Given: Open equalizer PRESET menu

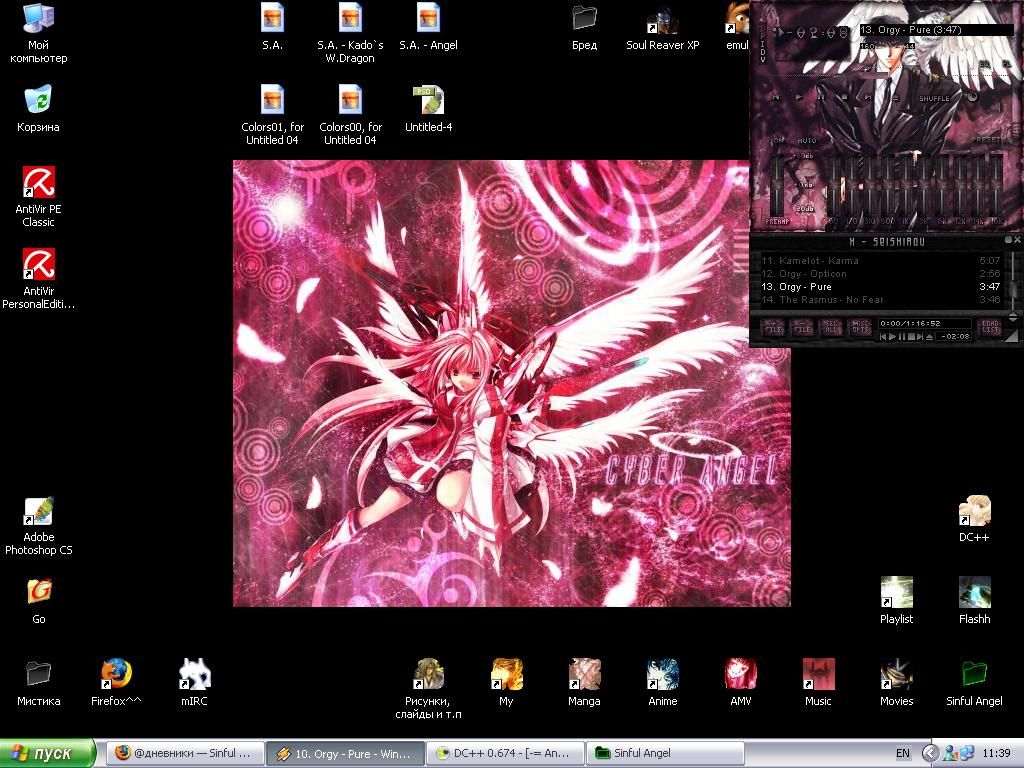Looking at the screenshot, I should pyautogui.click(x=986, y=140).
